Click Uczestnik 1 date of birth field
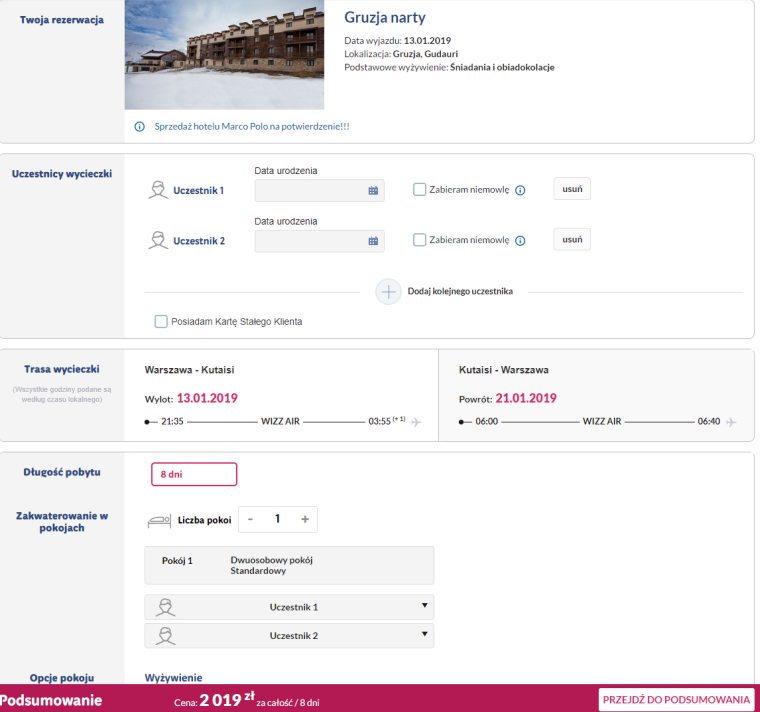 (310, 190)
